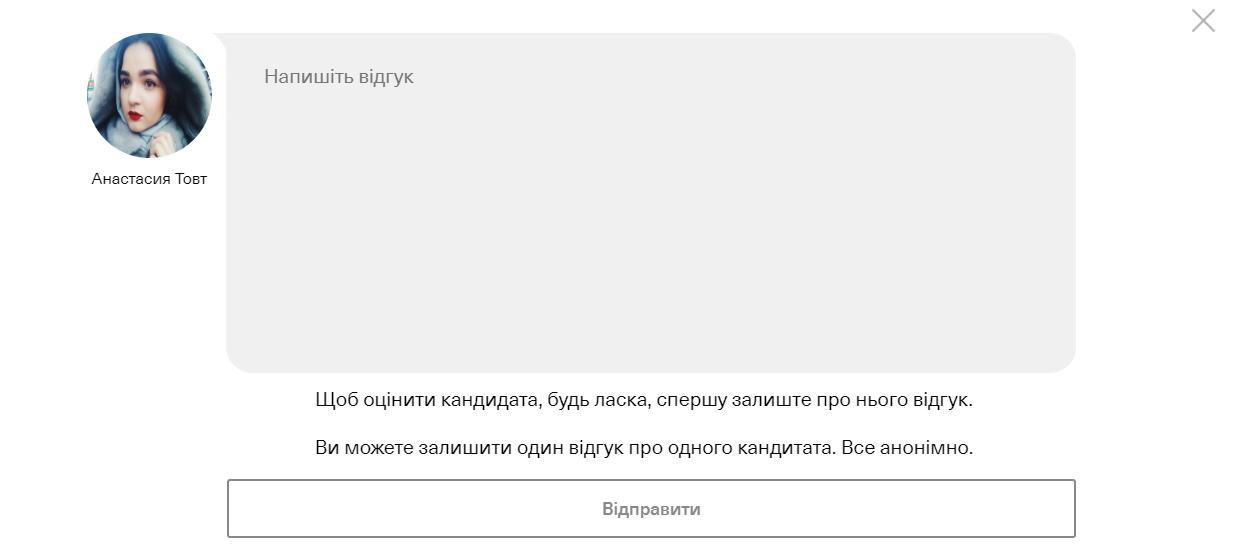This screenshot has width=1233, height=559.
Task: Close the review dialog with the X
Action: [1203, 21]
